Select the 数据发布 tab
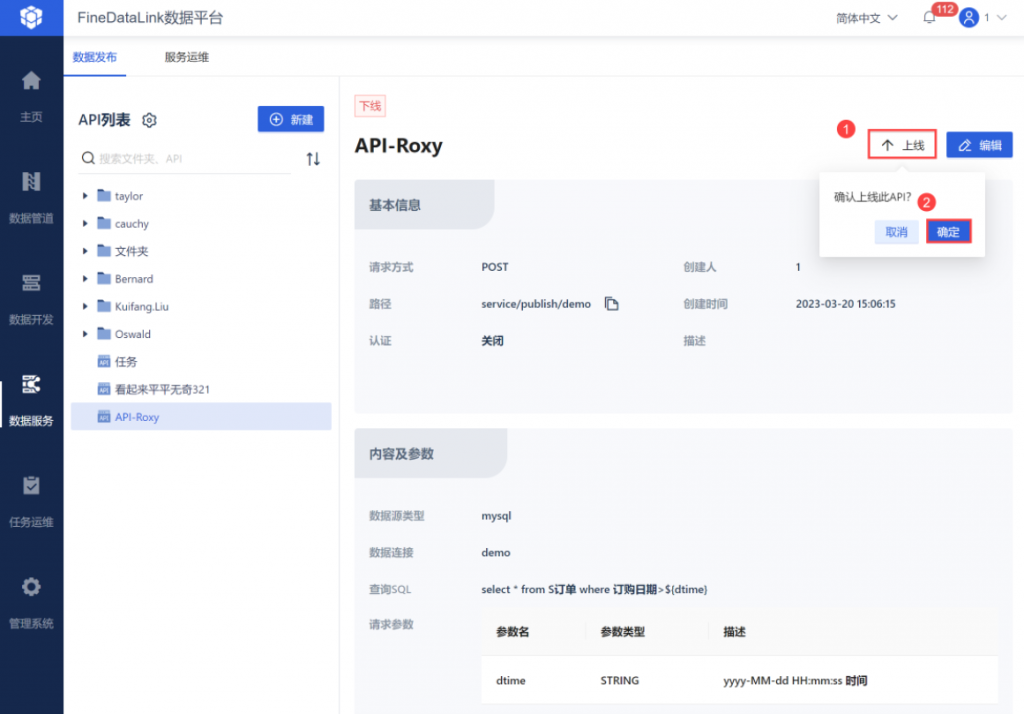Viewport: 1024px width, 714px height. [95, 57]
